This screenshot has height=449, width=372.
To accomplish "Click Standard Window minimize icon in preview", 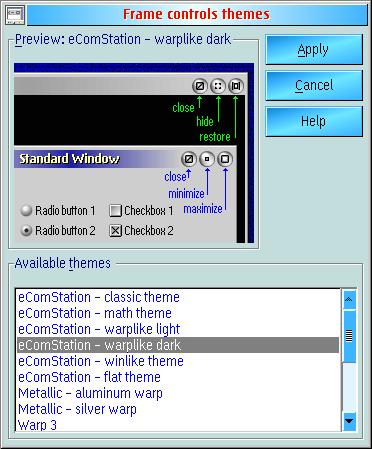I will pyautogui.click(x=207, y=159).
